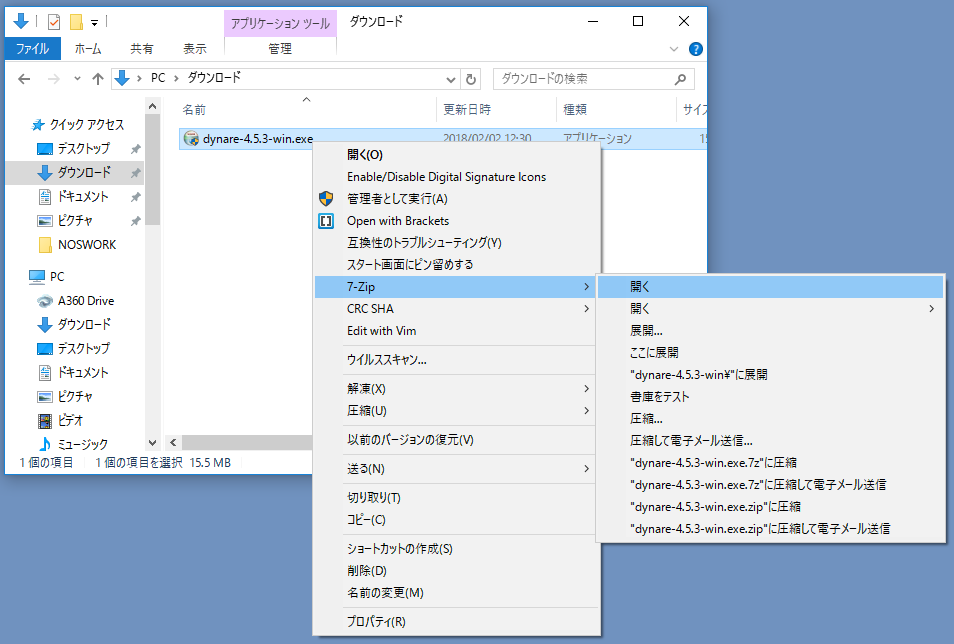Viewport: 954px width, 644px height.
Task: Open ミュージック under PC
Action: [83, 444]
